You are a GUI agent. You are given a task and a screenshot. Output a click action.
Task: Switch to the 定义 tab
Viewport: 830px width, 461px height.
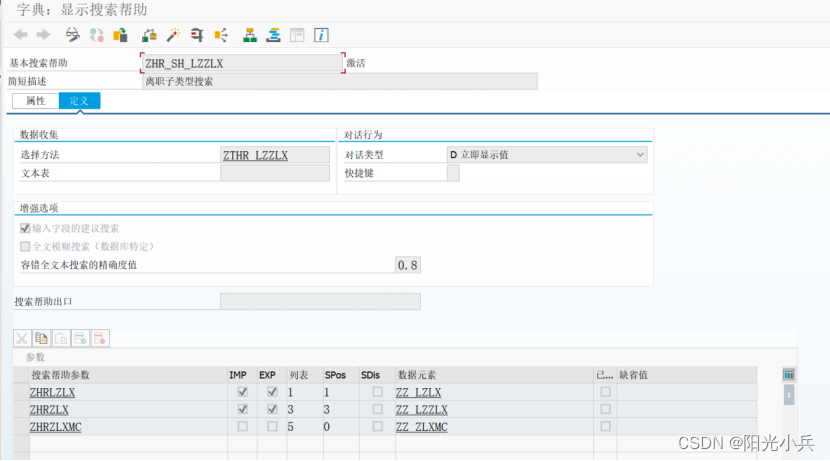coord(79,101)
